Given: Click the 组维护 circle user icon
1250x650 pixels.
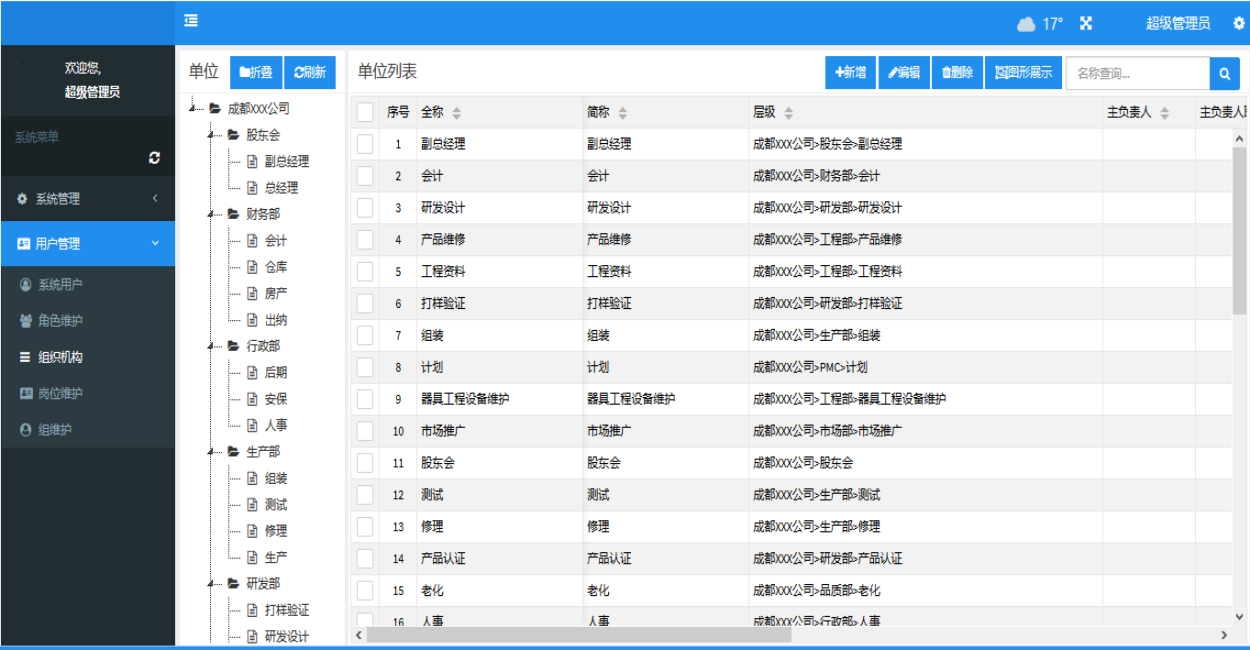Looking at the screenshot, I should pyautogui.click(x=26, y=430).
